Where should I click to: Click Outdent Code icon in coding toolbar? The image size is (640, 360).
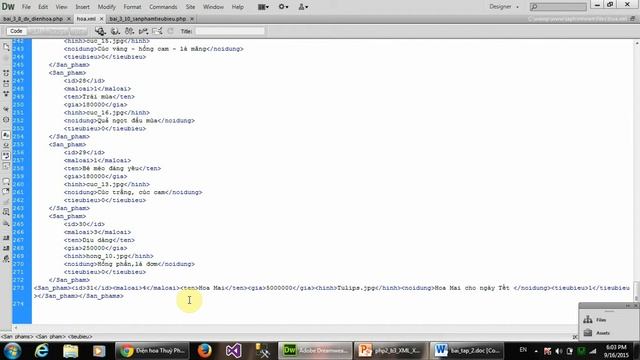coord(6,248)
